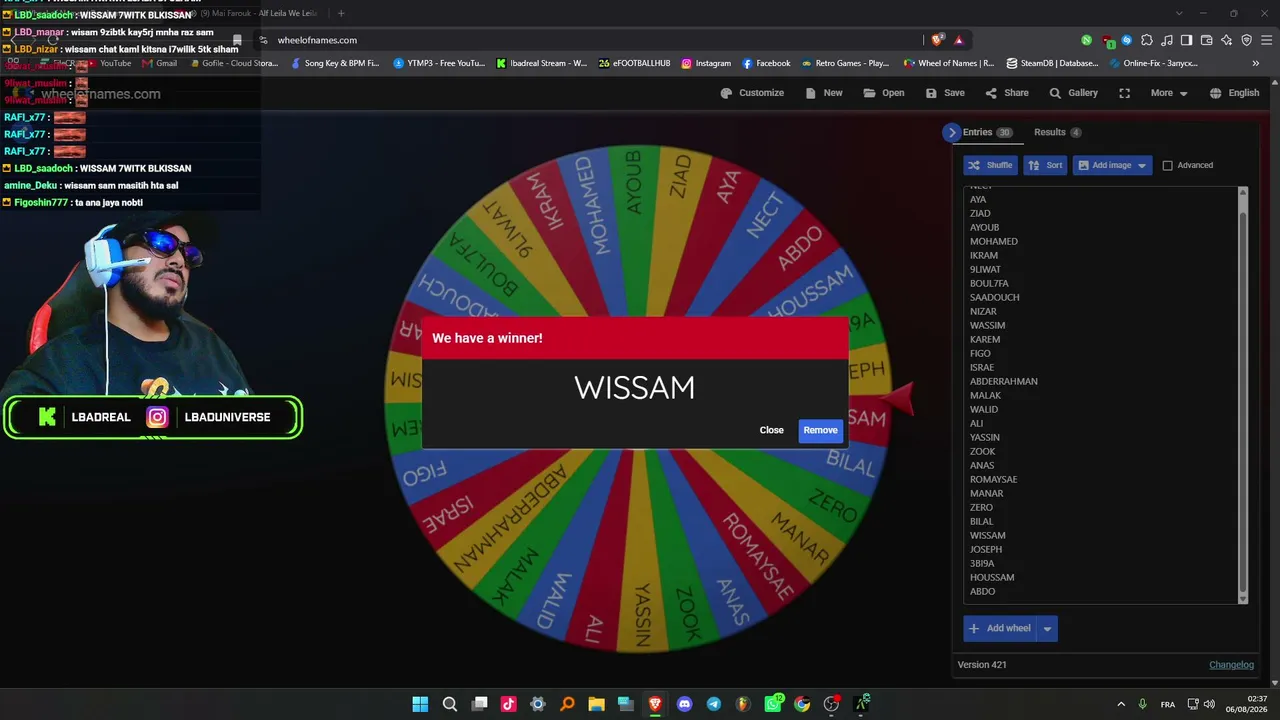Switch to the Entries tab
This screenshot has height=720, width=1280.
point(987,132)
